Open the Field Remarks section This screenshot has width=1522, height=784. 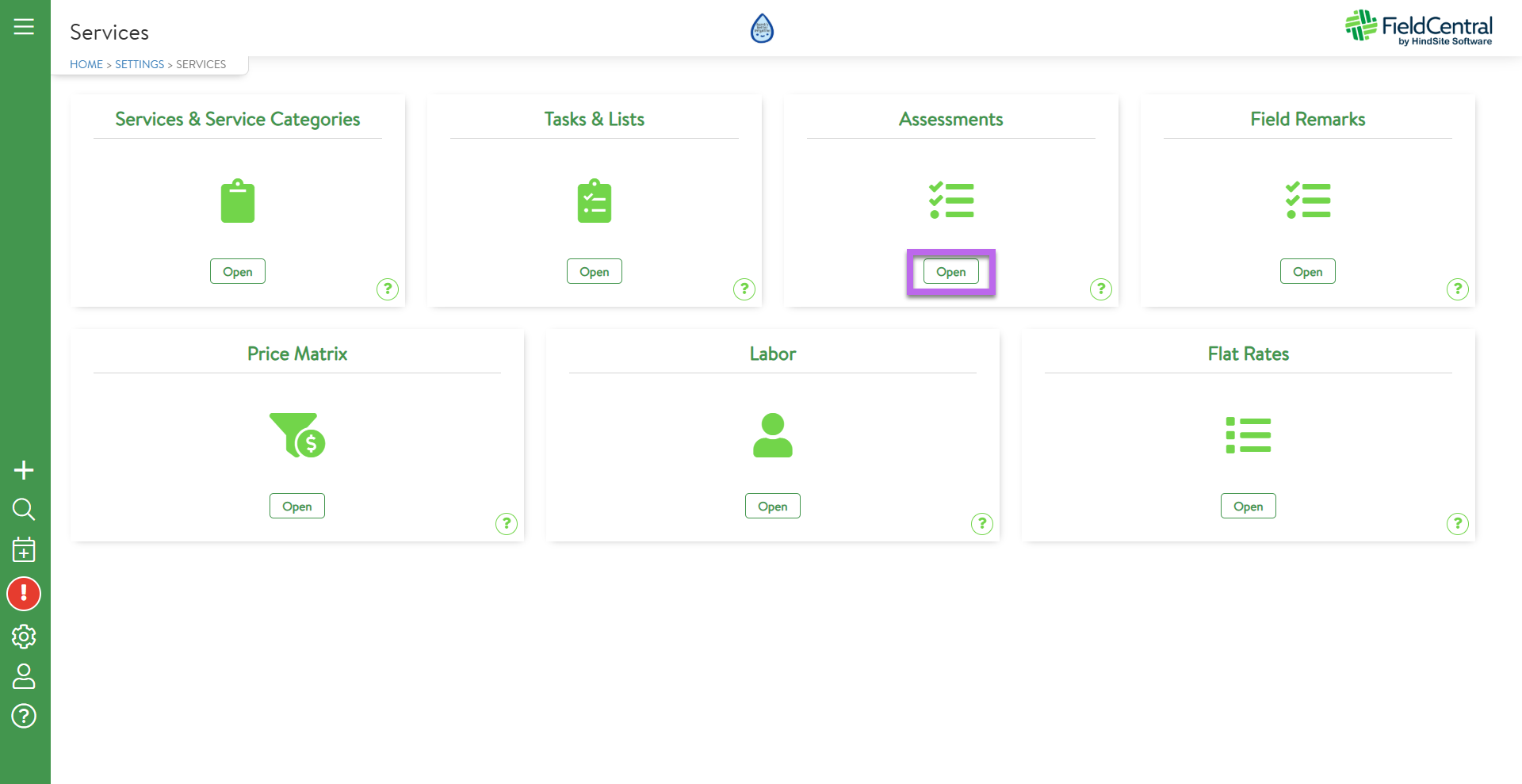[1307, 271]
